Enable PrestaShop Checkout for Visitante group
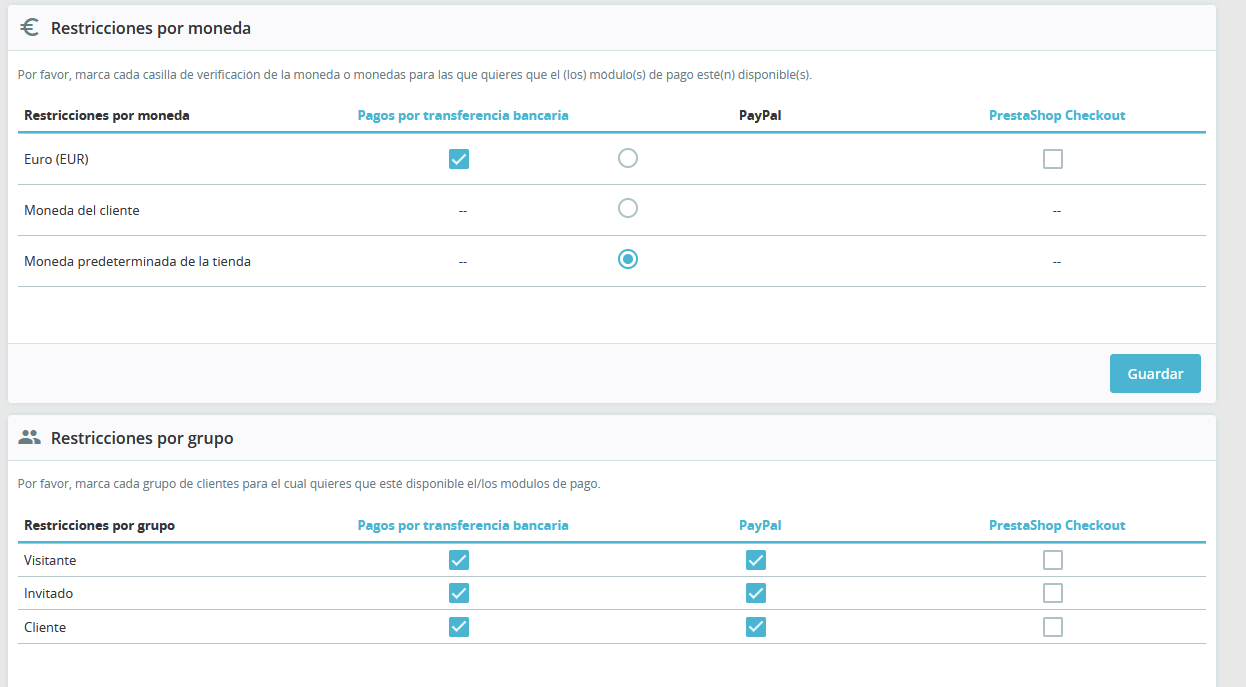 pyautogui.click(x=1052, y=560)
